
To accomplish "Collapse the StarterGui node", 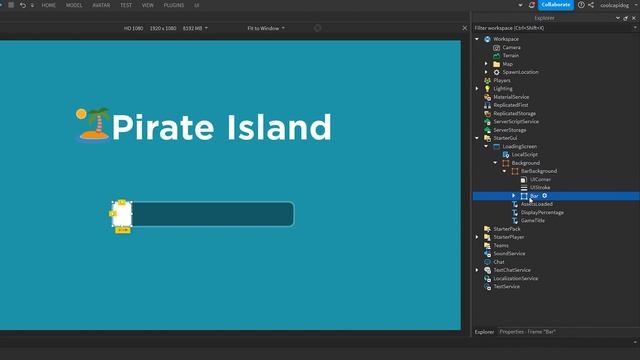I will click(477, 138).
